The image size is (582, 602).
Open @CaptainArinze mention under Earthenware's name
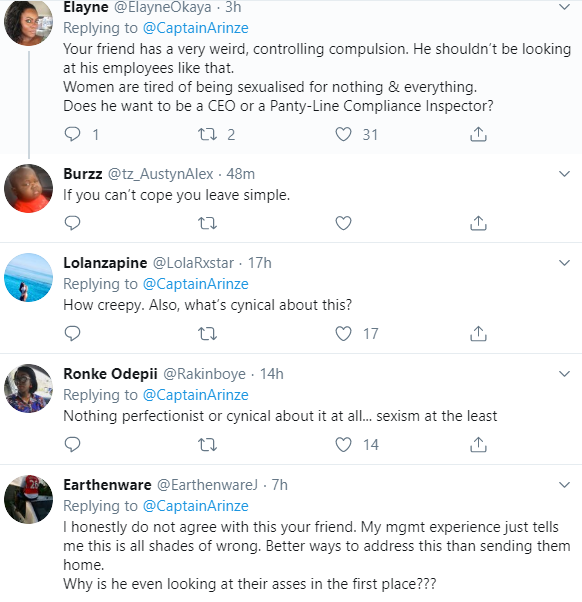195,506
